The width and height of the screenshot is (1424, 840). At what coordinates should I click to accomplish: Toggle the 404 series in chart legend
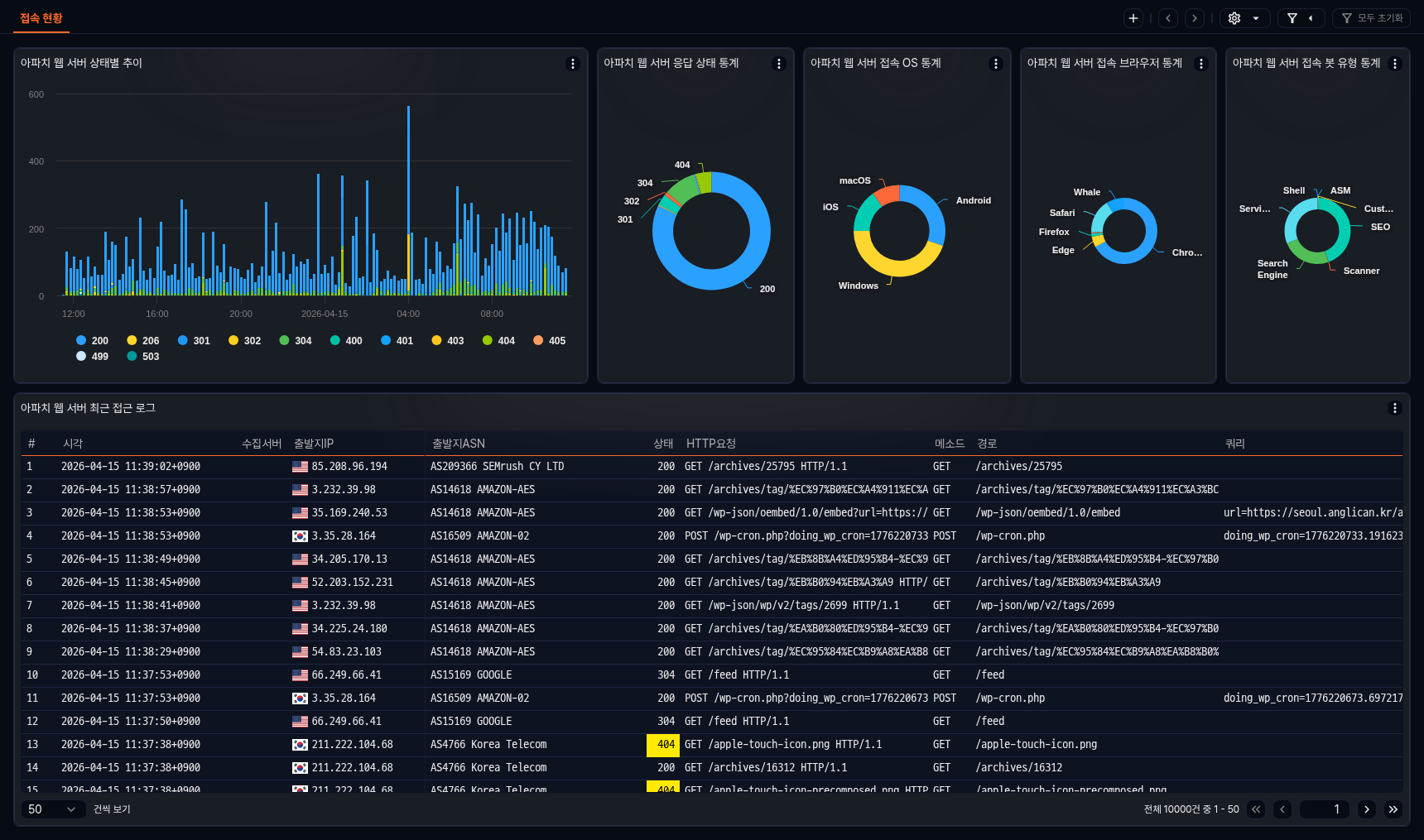coord(498,341)
